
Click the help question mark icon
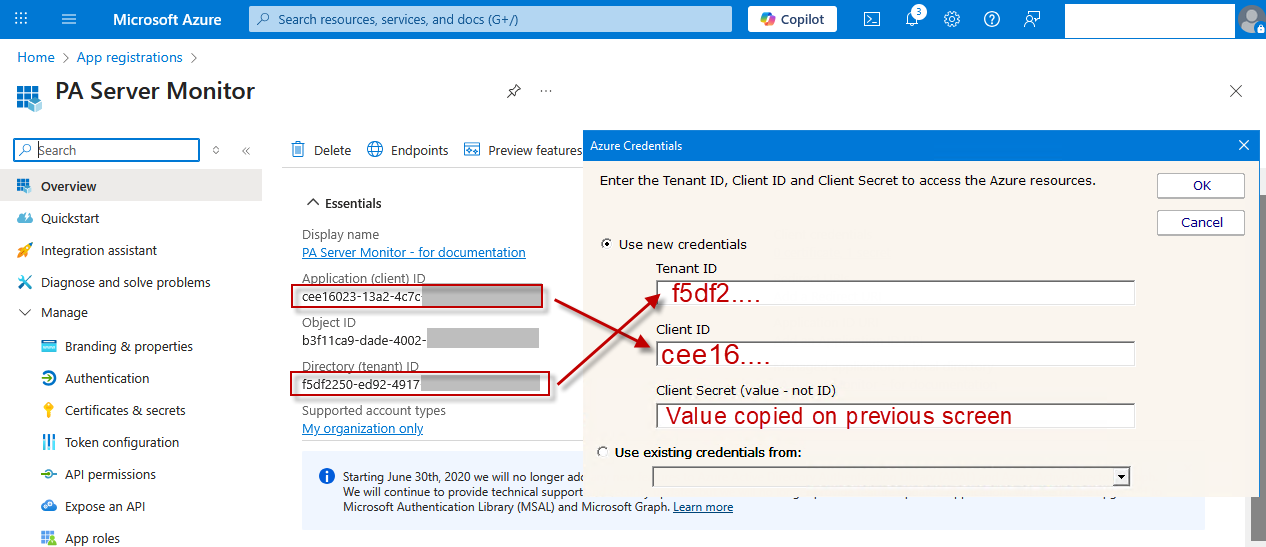(992, 19)
